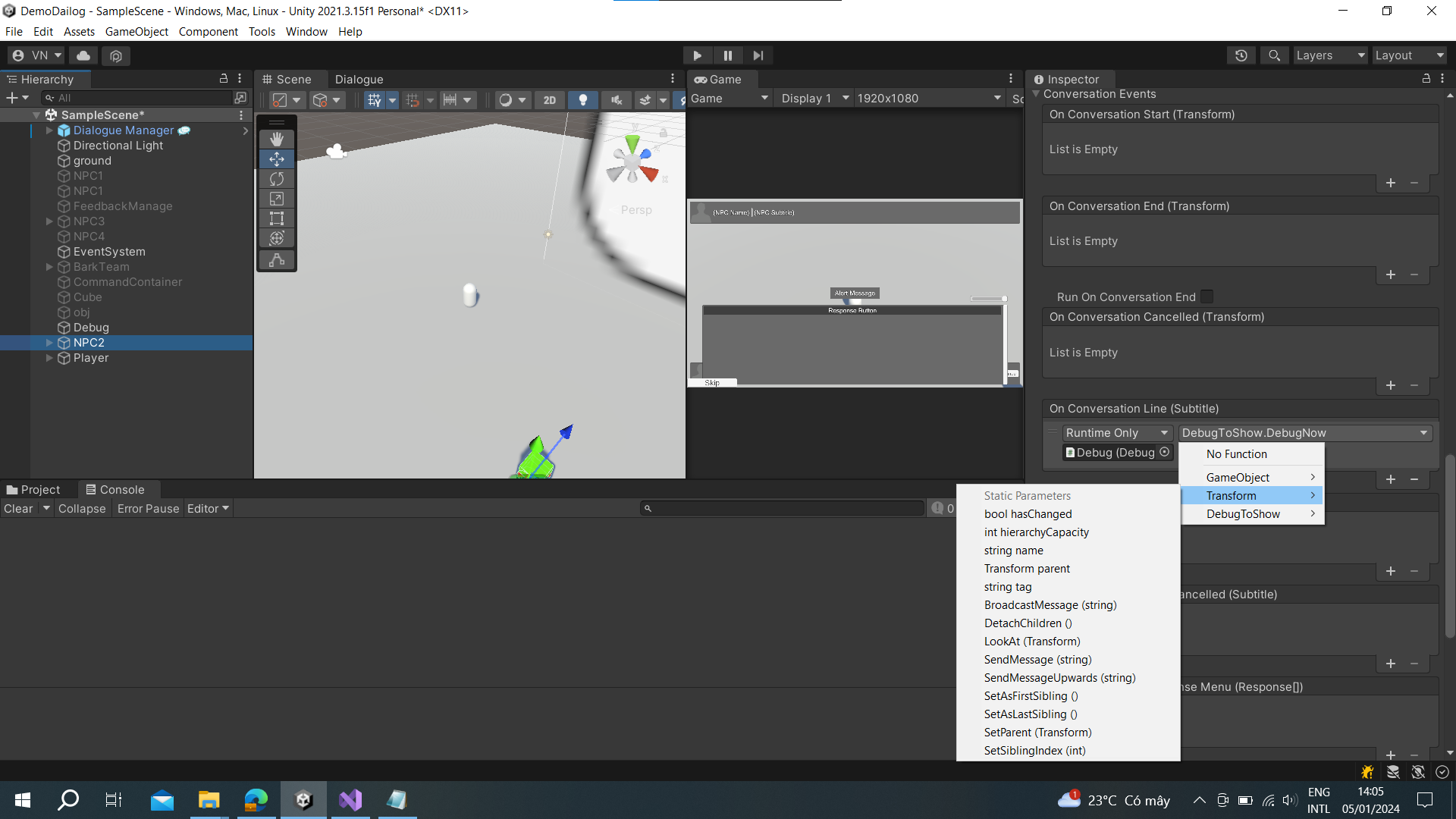Select SetParent (Transform) function
1456x819 pixels.
[1068, 733]
